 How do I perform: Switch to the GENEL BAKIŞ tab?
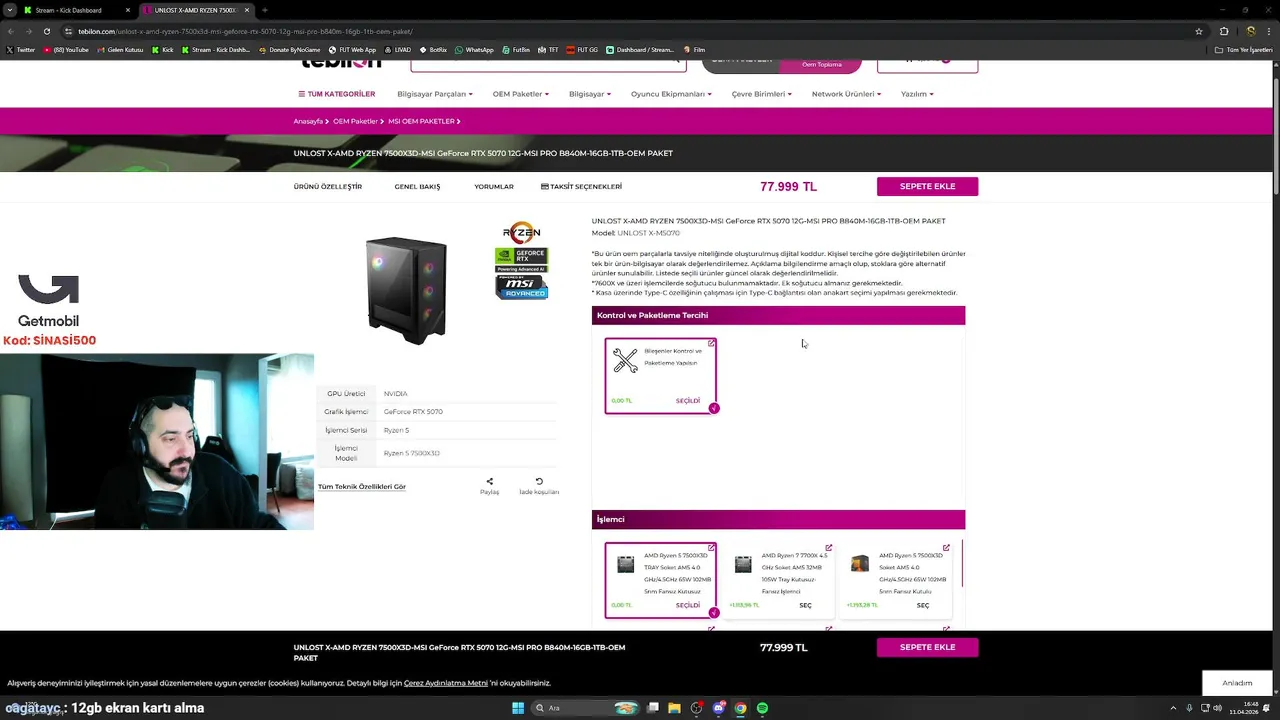417,187
